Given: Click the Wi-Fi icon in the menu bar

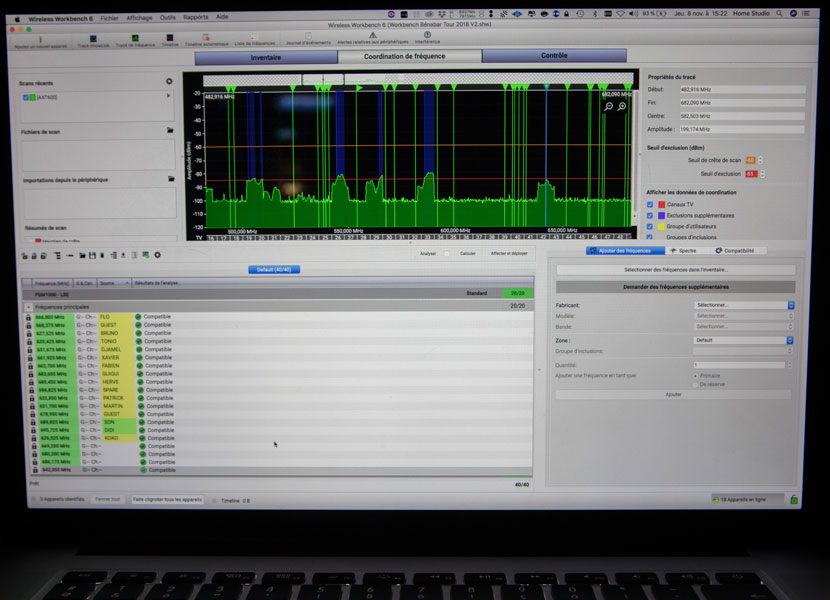Looking at the screenshot, I should tap(620, 14).
